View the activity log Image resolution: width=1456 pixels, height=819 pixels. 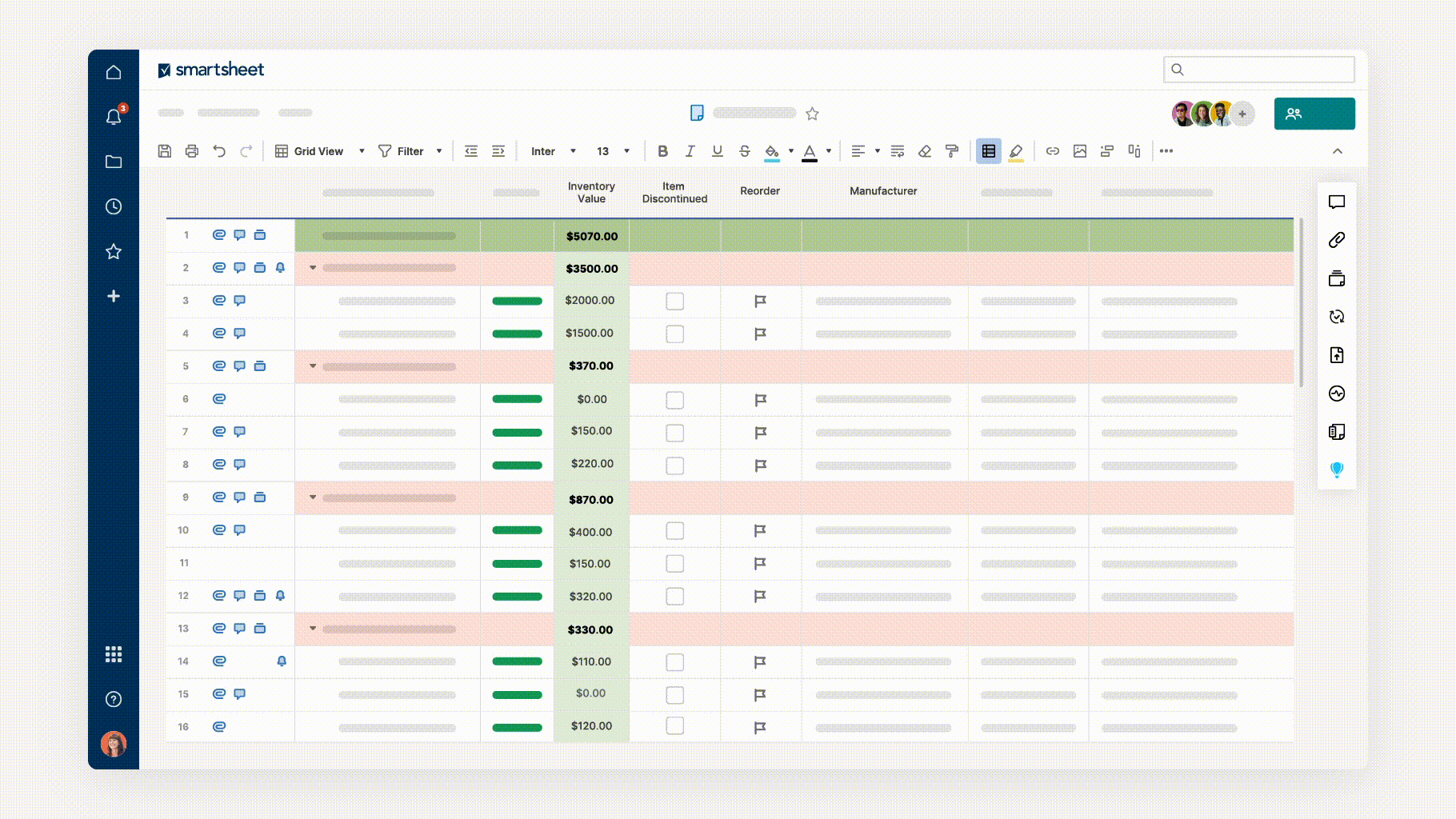1336,394
